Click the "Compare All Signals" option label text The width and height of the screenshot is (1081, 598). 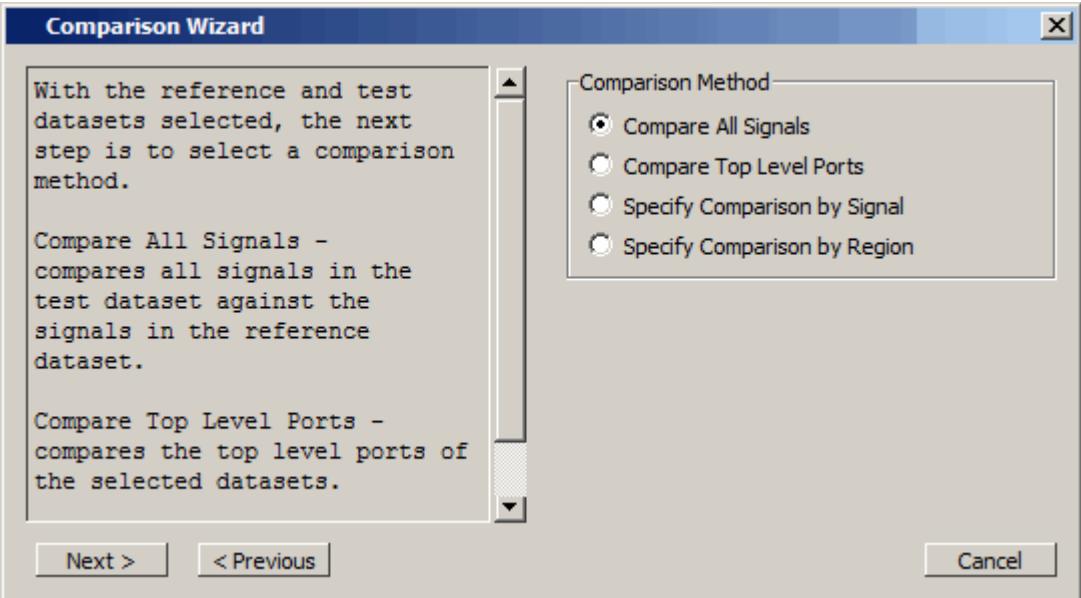click(716, 126)
